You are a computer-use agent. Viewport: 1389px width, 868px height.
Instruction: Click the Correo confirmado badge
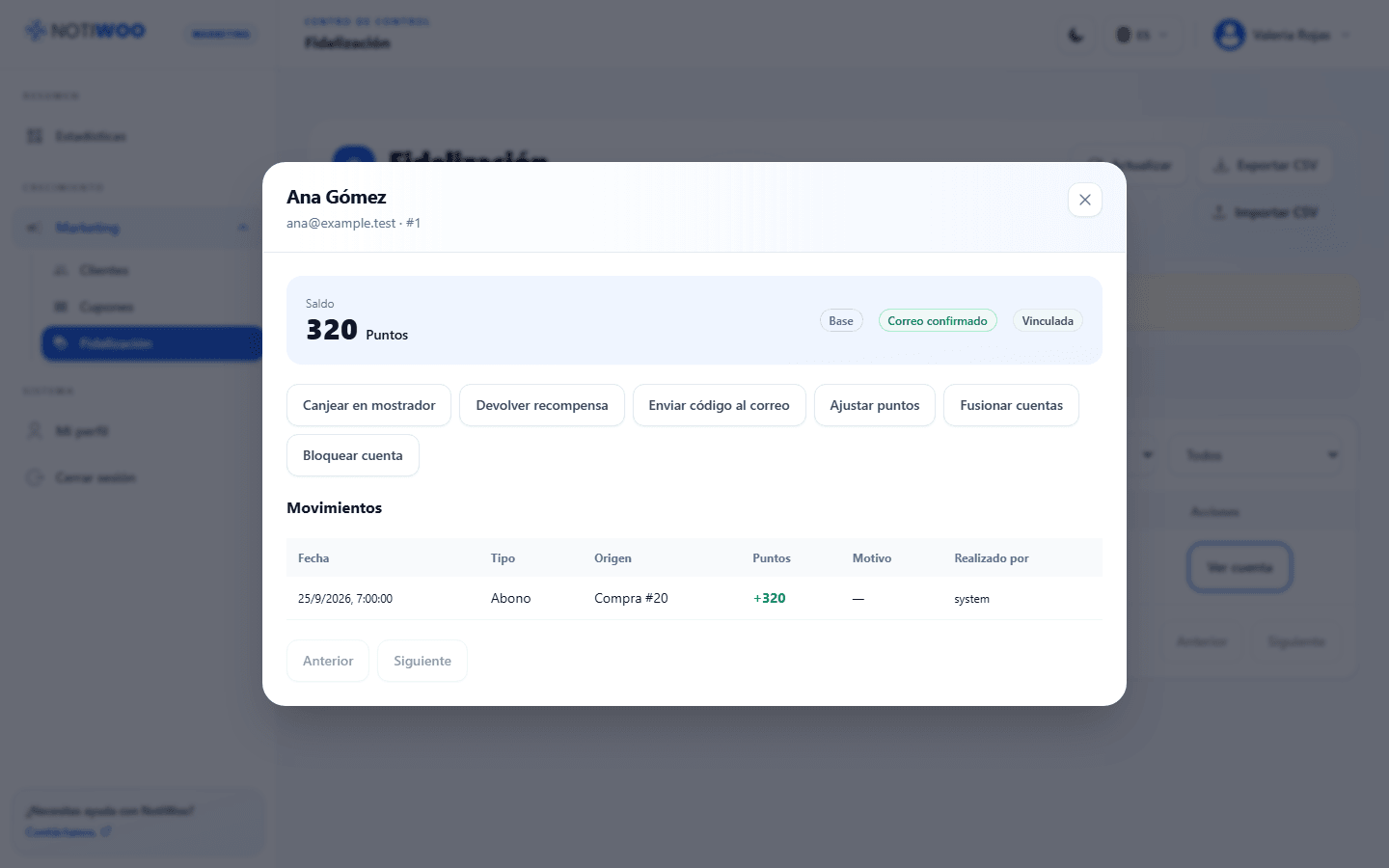(x=938, y=321)
